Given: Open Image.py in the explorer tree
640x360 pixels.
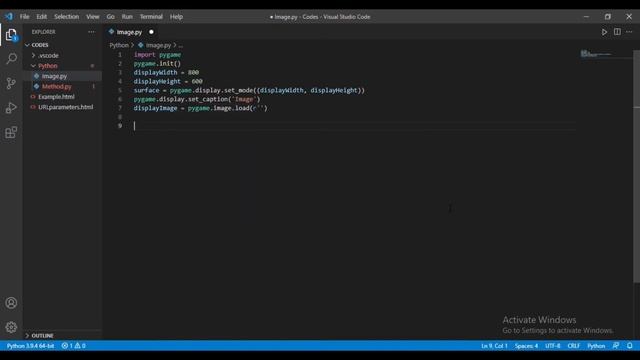Looking at the screenshot, I should 54,76.
